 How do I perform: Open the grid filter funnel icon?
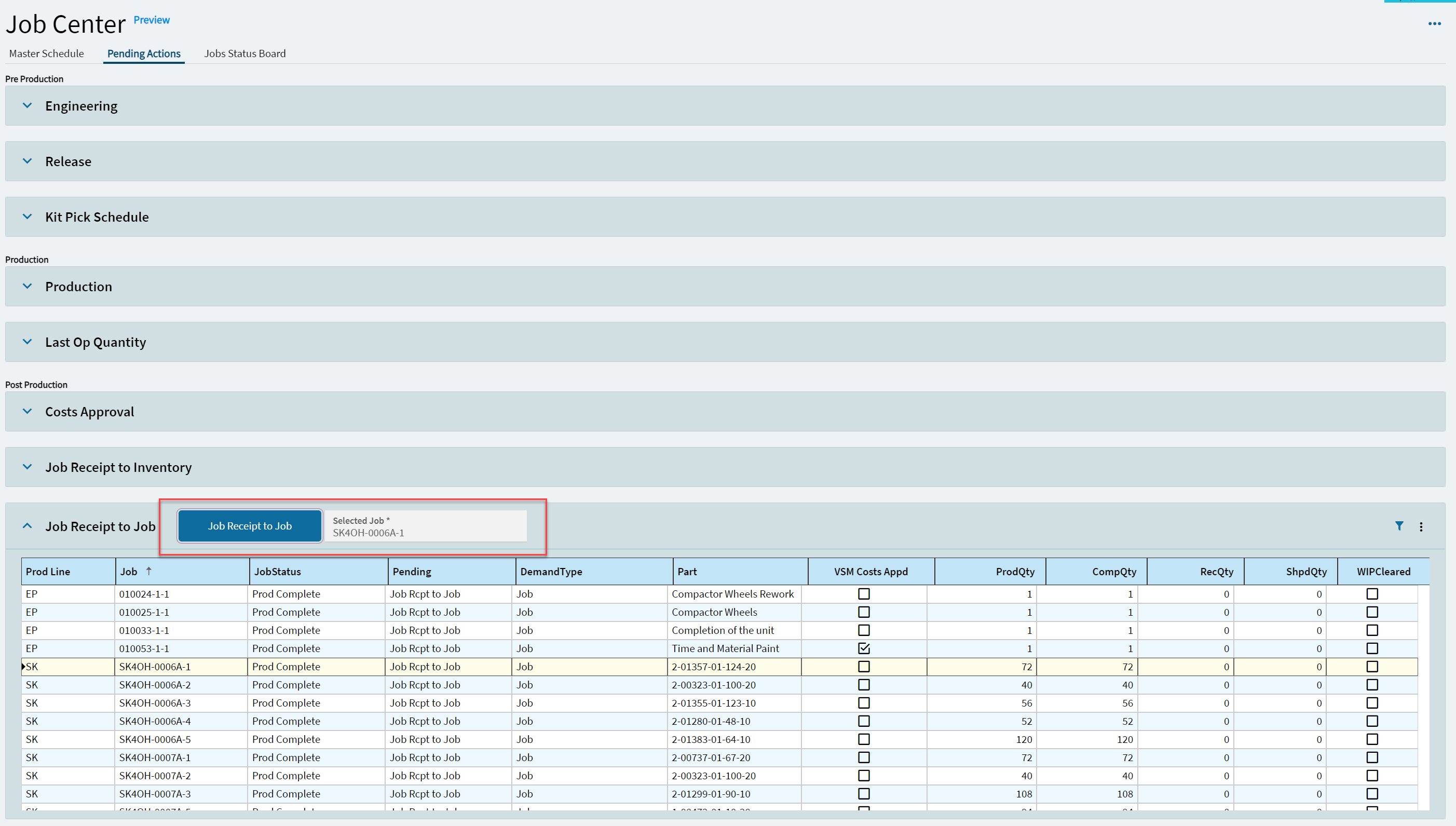pos(1399,526)
